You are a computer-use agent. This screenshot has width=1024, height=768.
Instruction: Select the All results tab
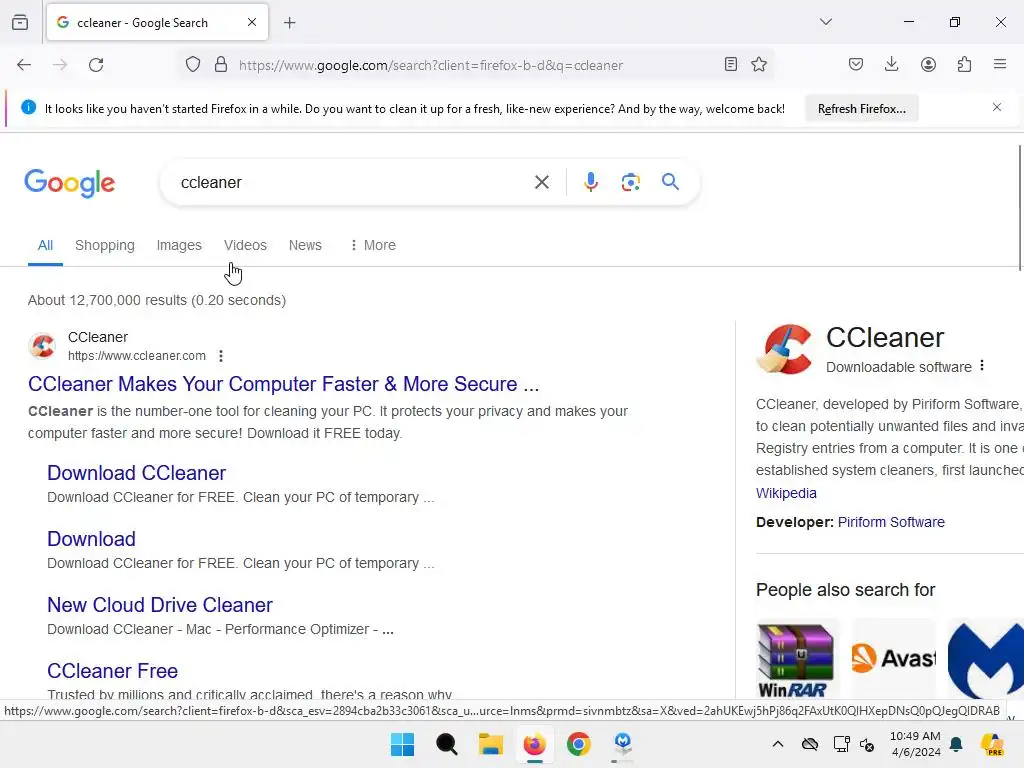[45, 246]
